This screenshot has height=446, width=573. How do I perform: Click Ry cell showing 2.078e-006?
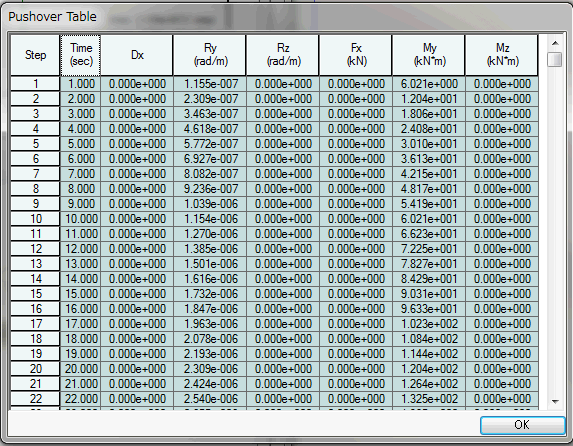click(210, 339)
